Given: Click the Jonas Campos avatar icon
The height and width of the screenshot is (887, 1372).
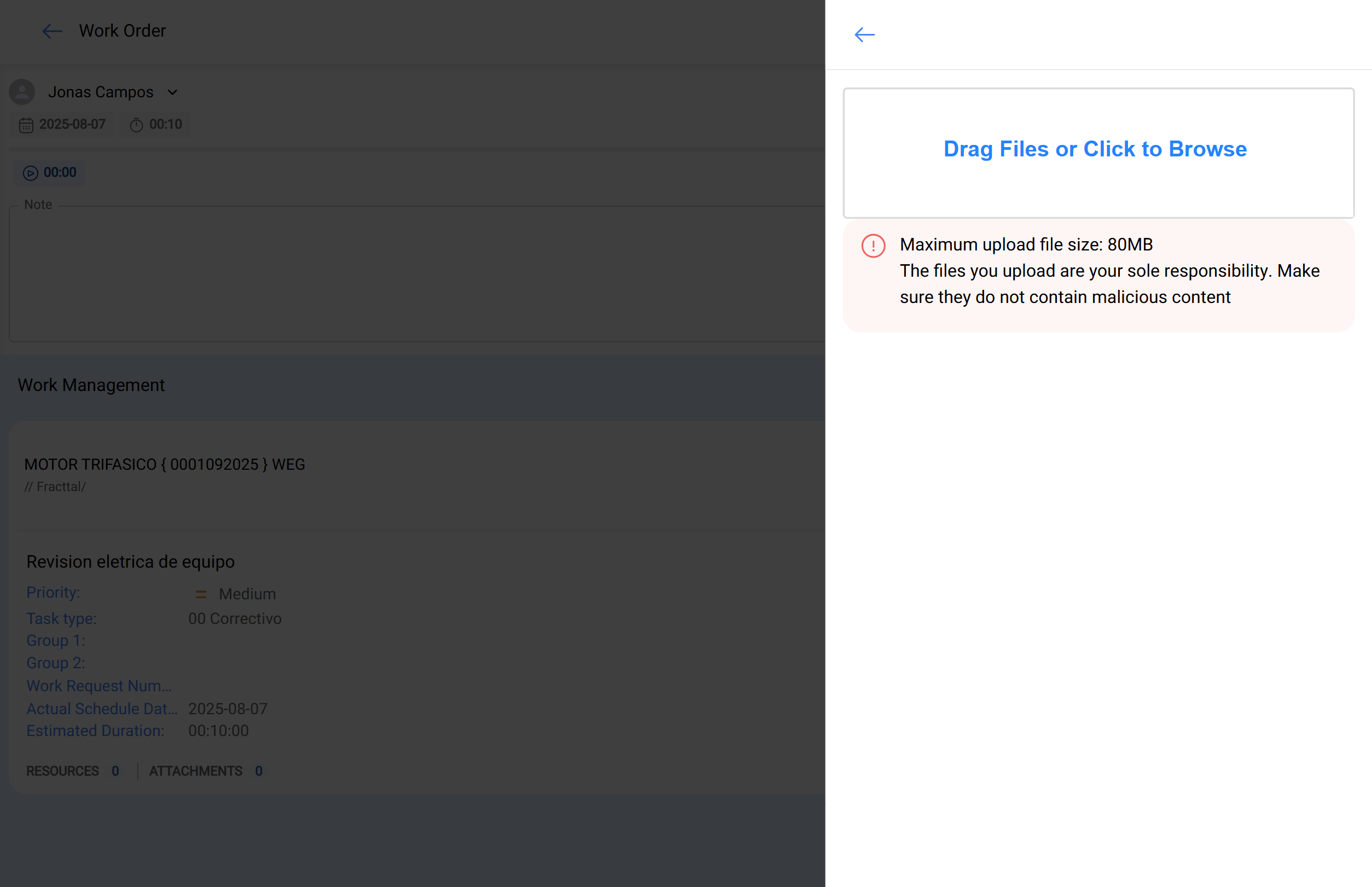Looking at the screenshot, I should [x=21, y=91].
